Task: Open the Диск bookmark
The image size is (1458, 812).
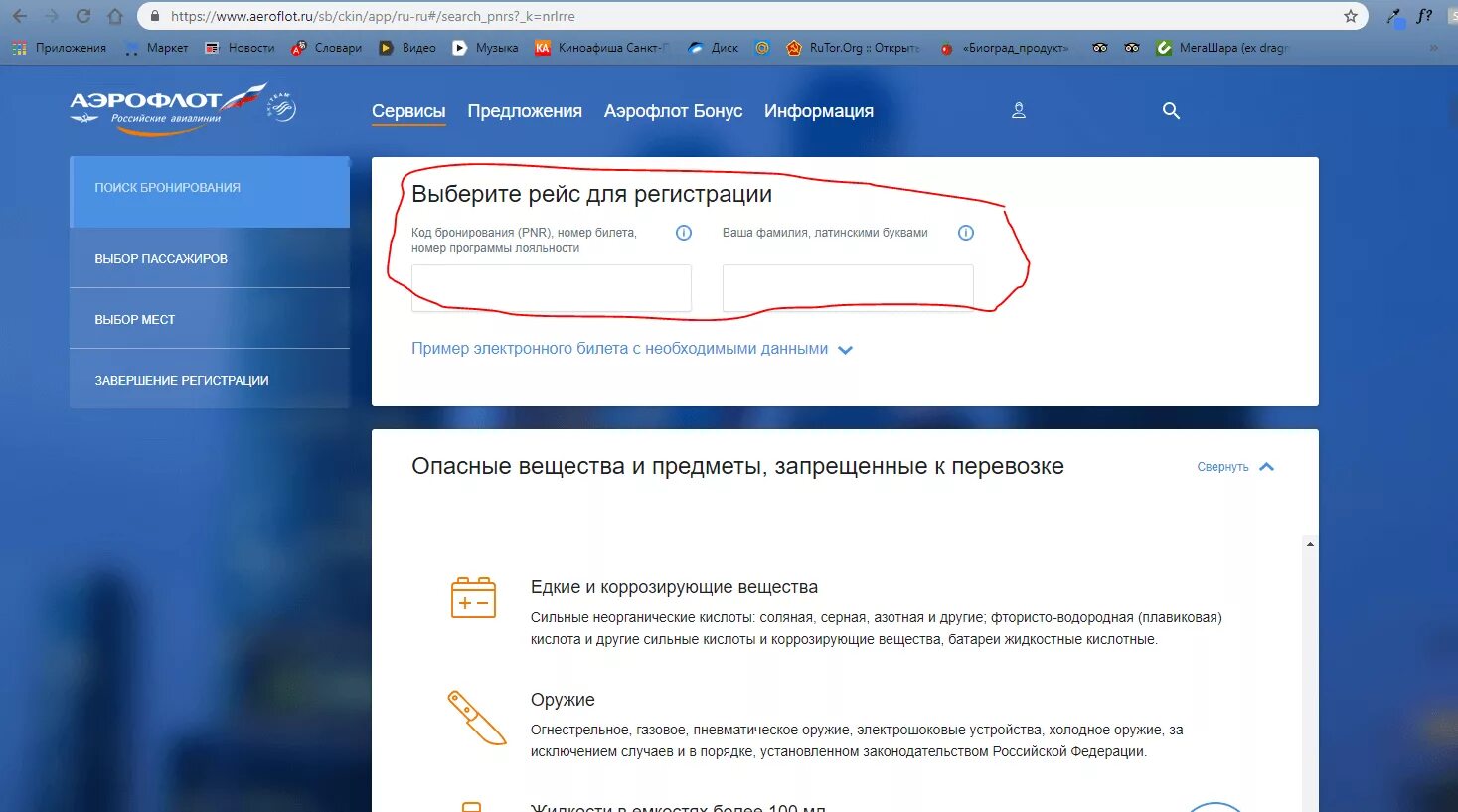Action: [x=713, y=48]
